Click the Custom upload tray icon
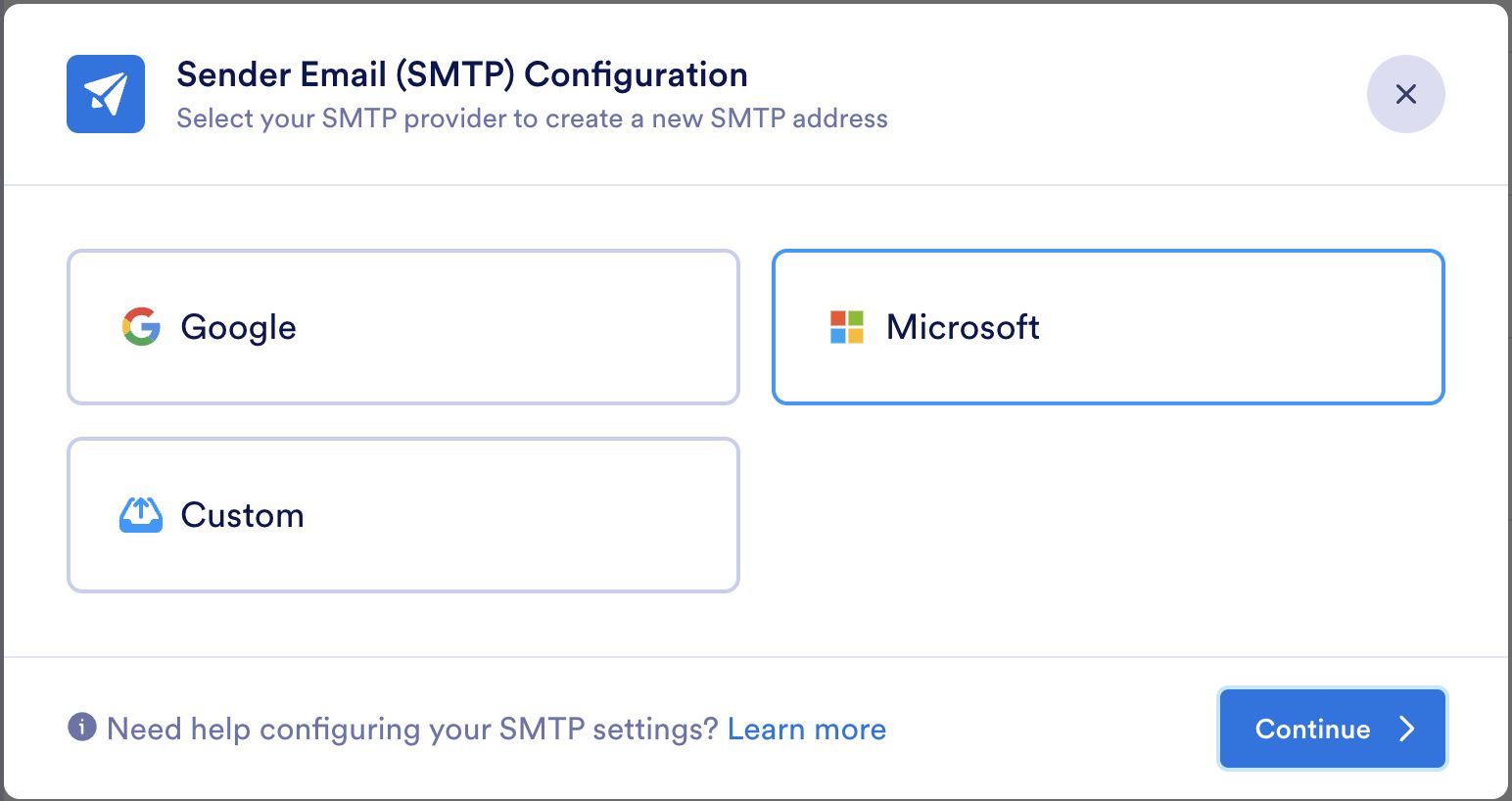The image size is (1512, 801). pos(141,515)
